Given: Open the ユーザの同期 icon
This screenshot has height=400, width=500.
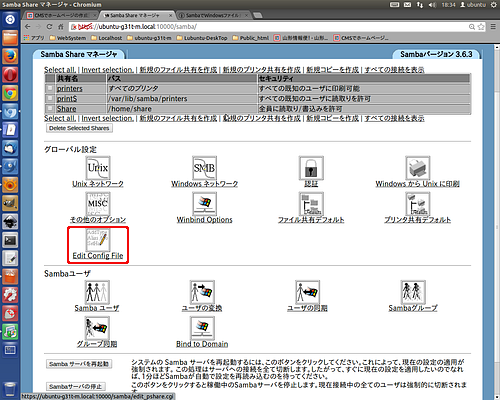Looking at the screenshot, I should pos(307,292).
